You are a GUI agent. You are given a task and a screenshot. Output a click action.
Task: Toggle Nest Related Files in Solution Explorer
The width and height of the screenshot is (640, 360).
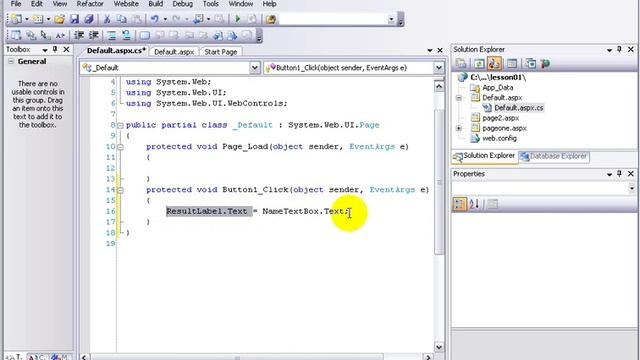click(494, 64)
